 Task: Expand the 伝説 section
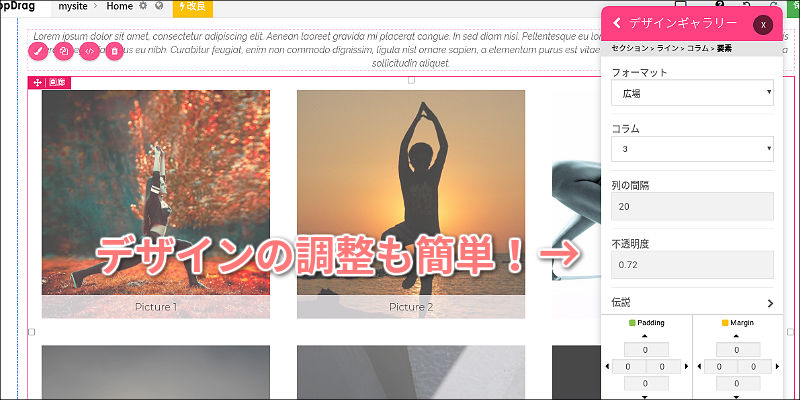692,303
